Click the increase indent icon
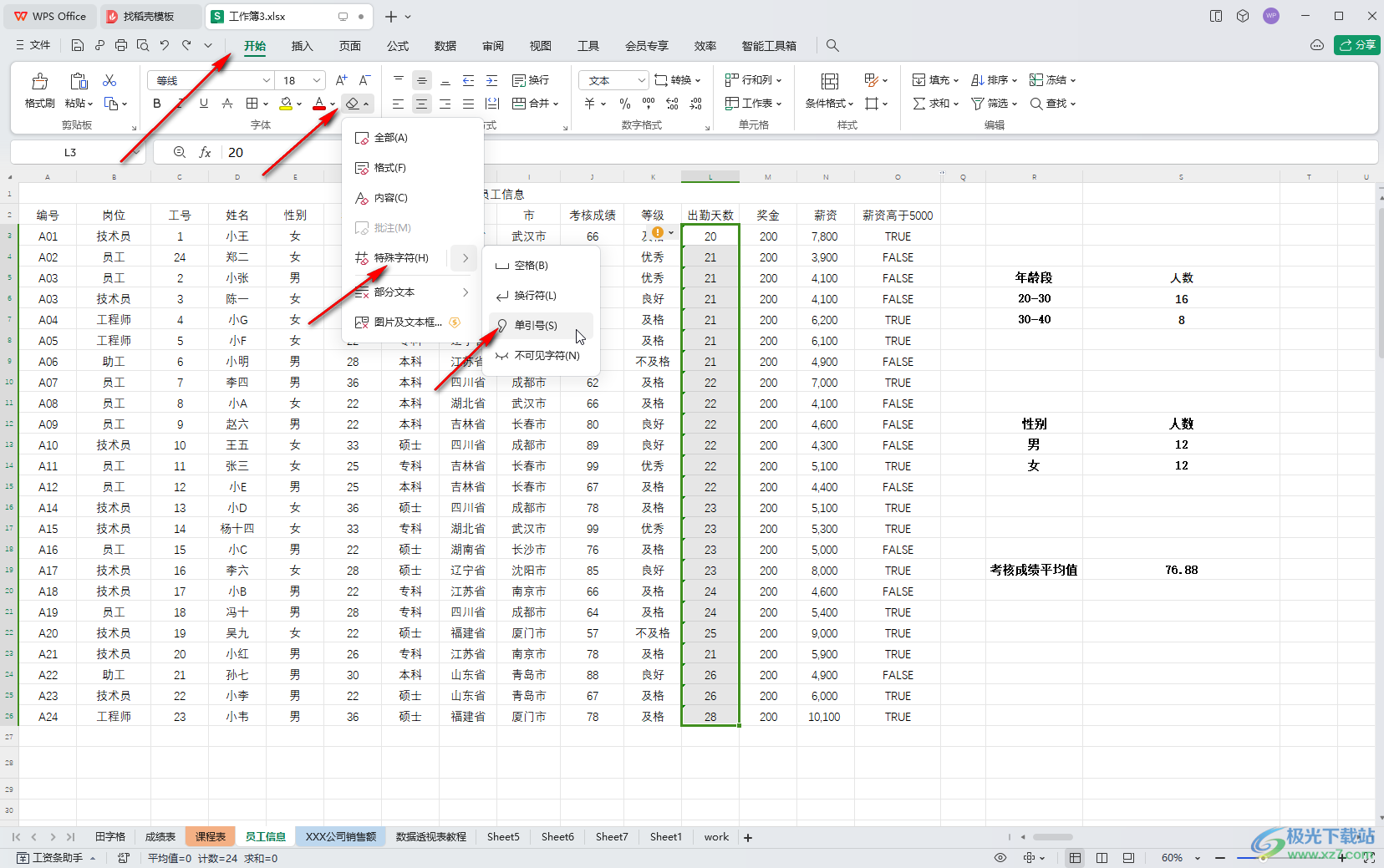Image resolution: width=1384 pixels, height=868 pixels. 491,80
